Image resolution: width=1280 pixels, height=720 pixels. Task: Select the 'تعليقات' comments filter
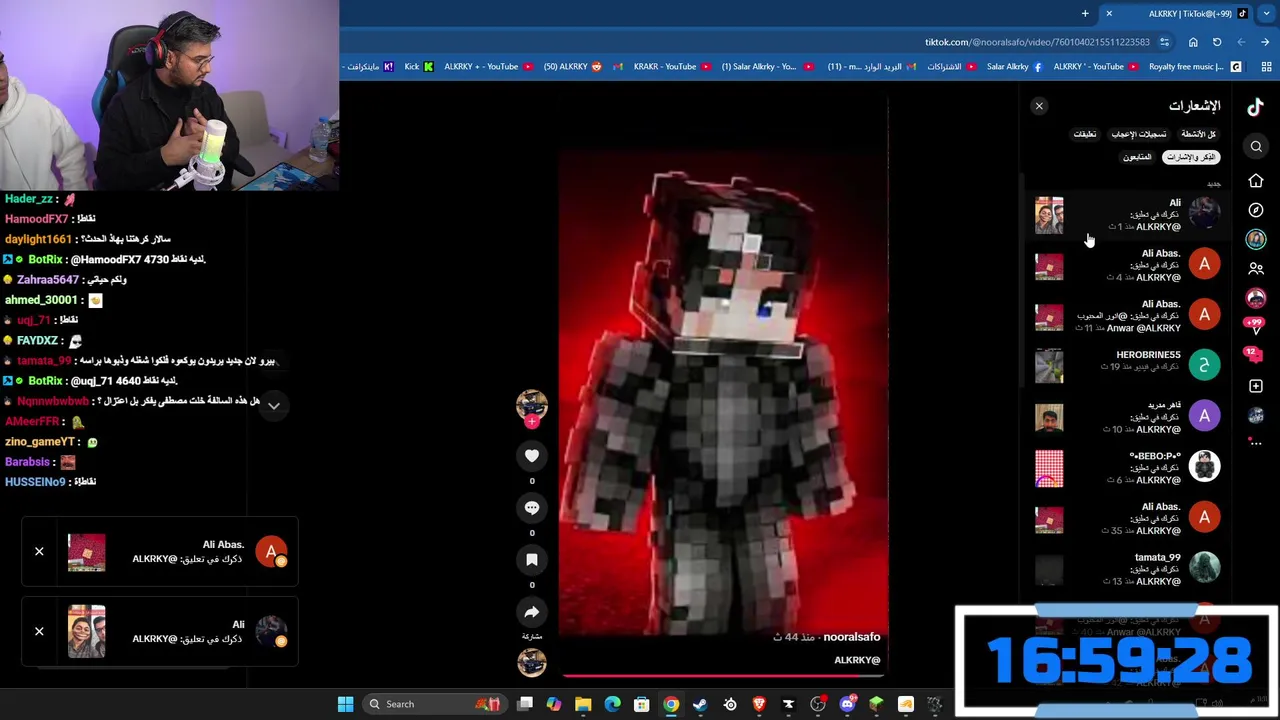1085,134
